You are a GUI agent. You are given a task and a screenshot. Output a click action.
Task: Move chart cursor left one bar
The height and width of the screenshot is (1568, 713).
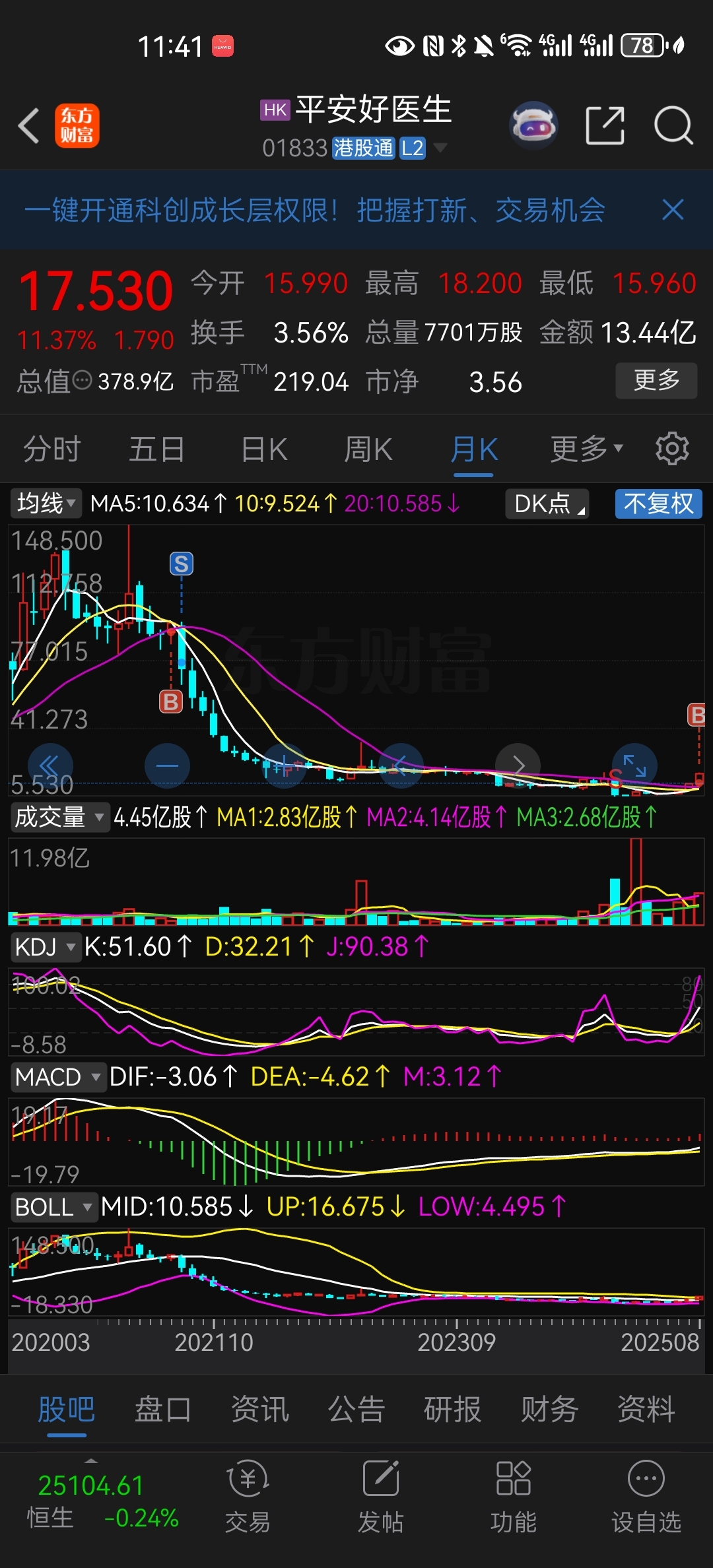[401, 766]
